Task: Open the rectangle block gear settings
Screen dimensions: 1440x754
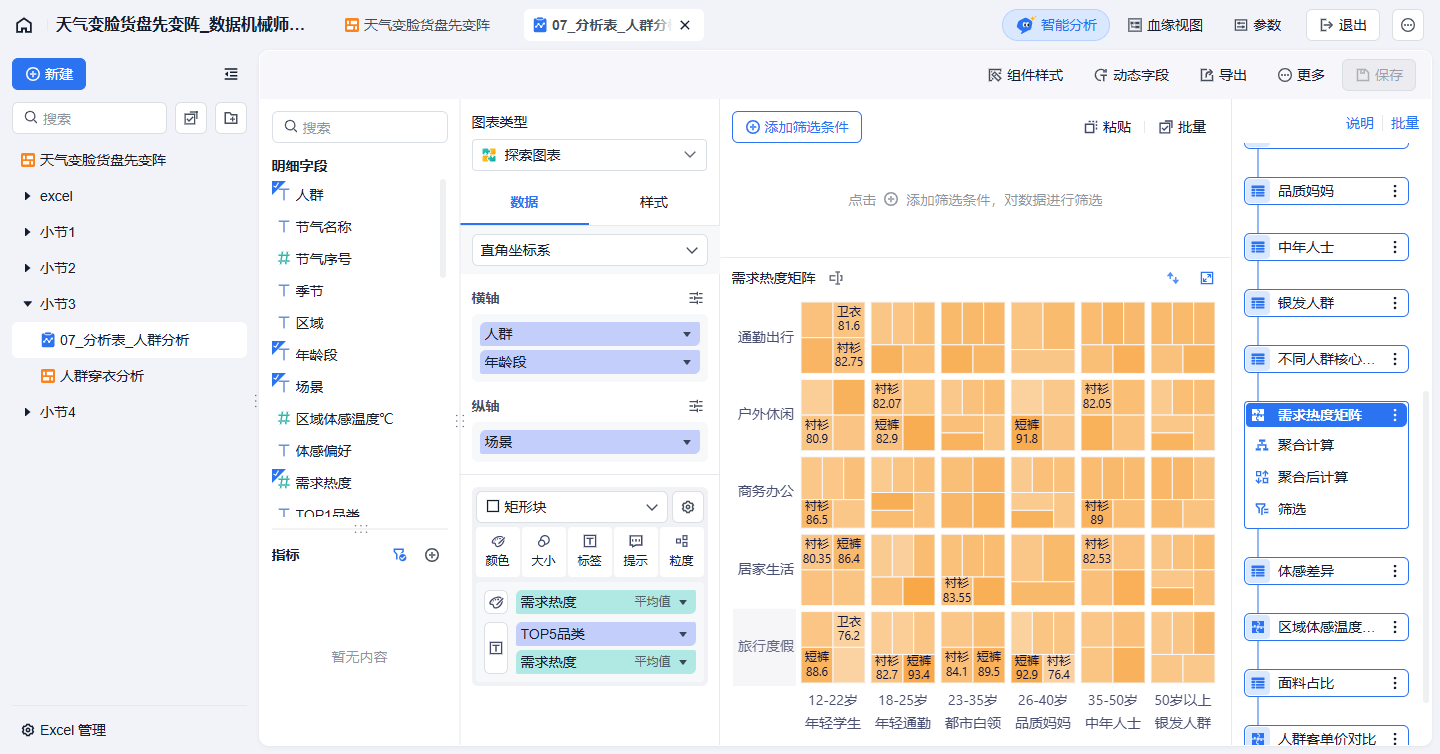Action: click(x=688, y=507)
